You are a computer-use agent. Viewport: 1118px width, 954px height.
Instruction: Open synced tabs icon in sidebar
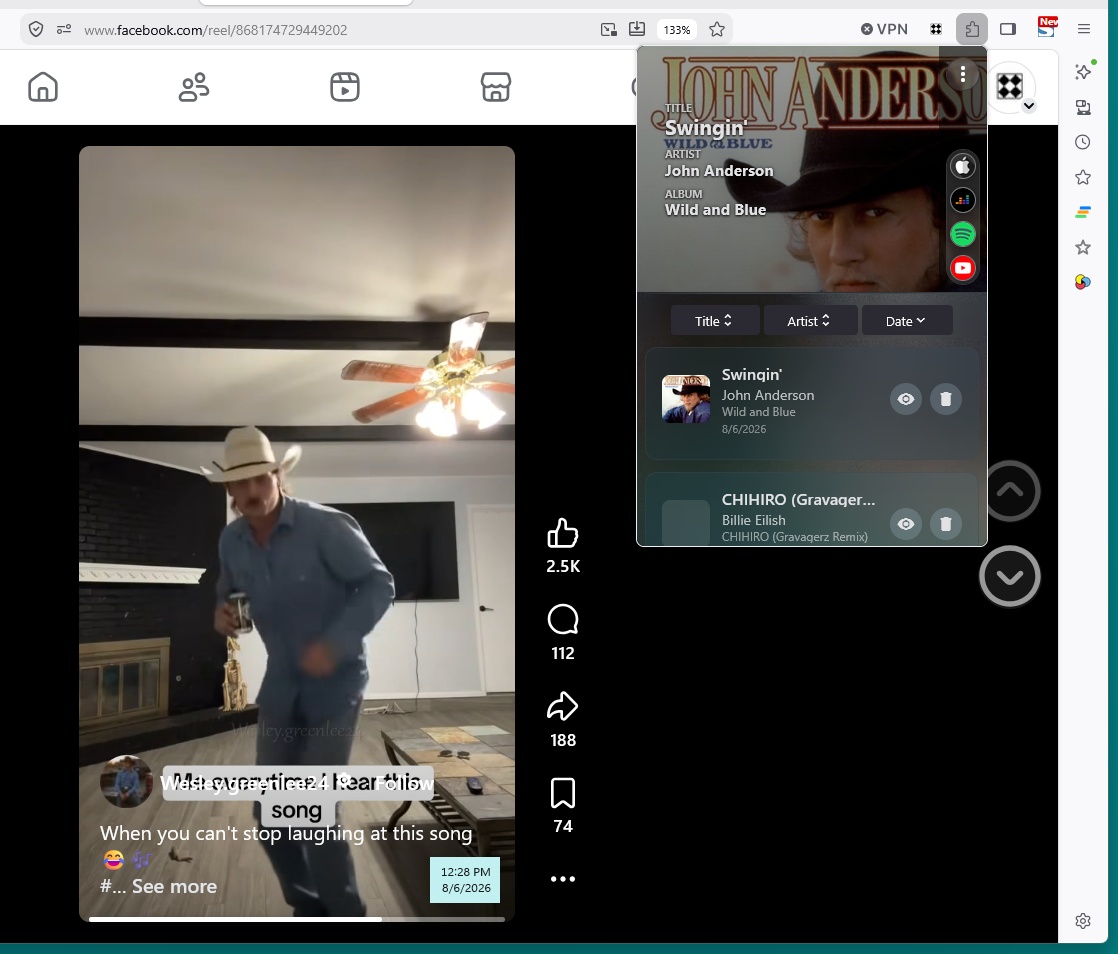[x=1082, y=107]
